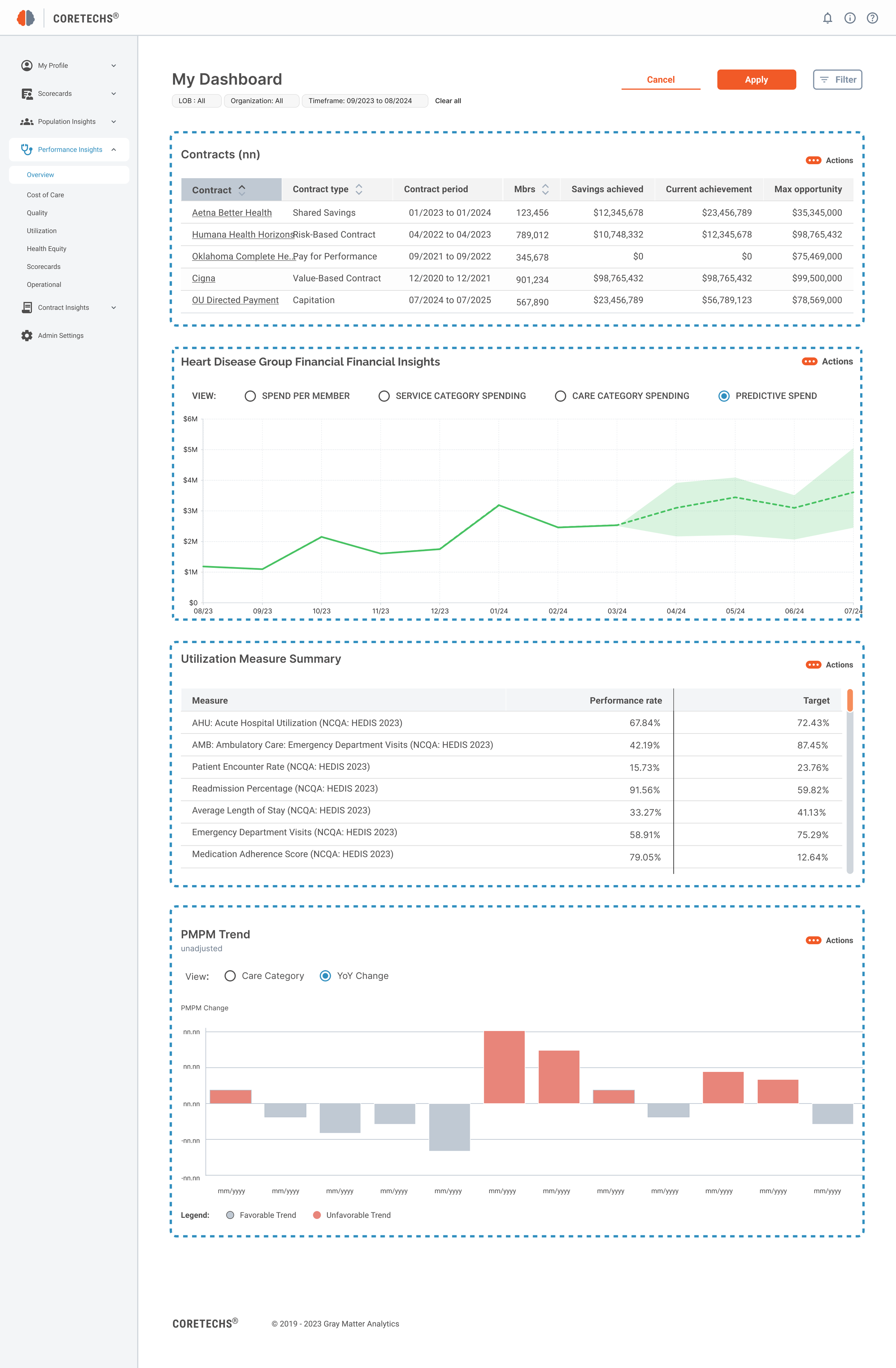The height and width of the screenshot is (1368, 896).
Task: Click the utilization table scrollbar thumb
Action: (849, 700)
